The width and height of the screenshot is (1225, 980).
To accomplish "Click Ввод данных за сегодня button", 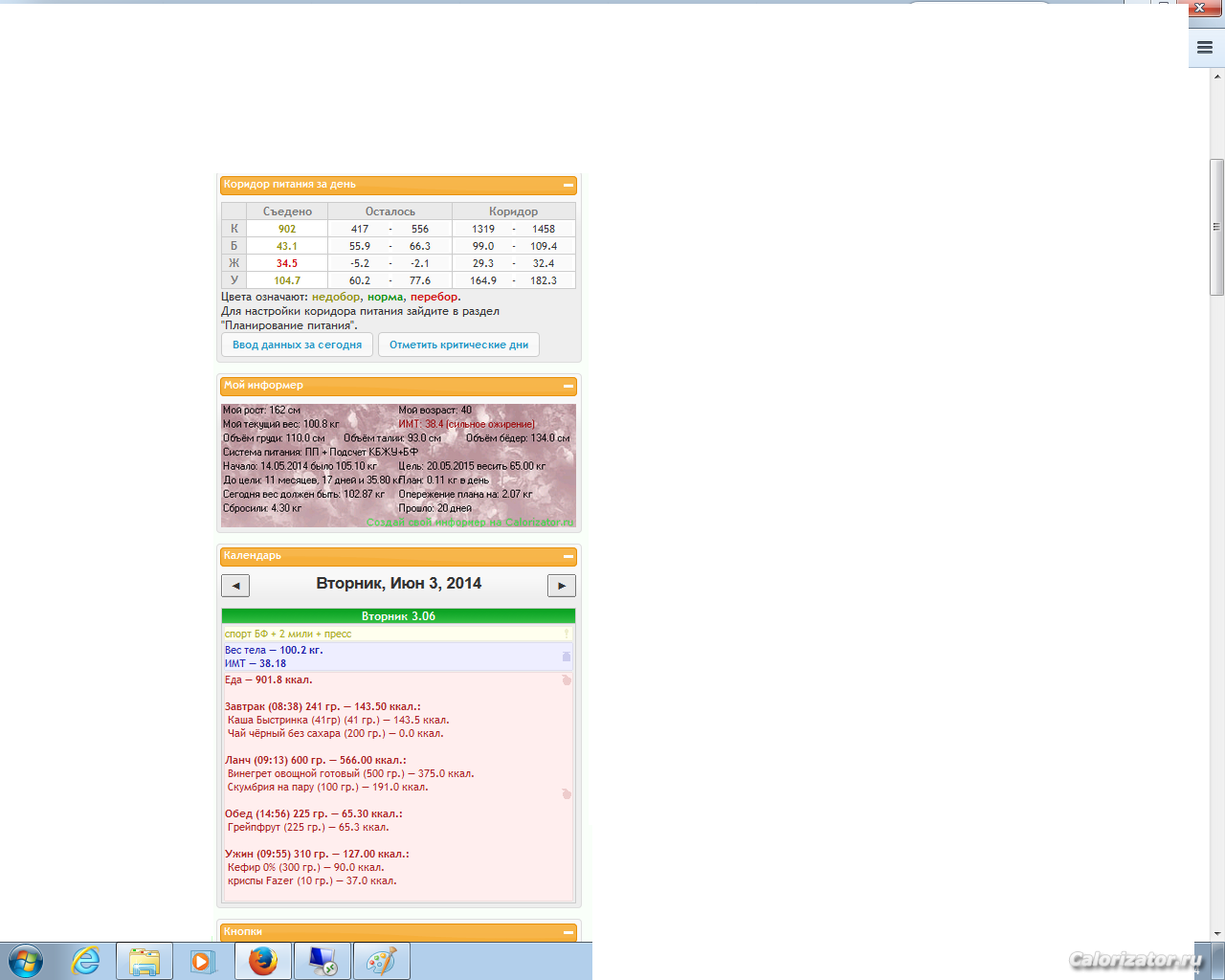I will [297, 345].
